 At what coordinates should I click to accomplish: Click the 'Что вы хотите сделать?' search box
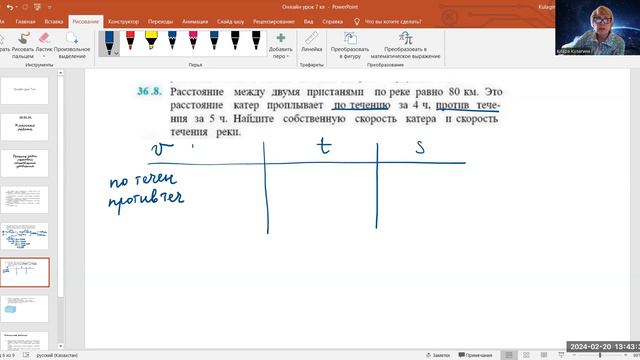[388, 22]
